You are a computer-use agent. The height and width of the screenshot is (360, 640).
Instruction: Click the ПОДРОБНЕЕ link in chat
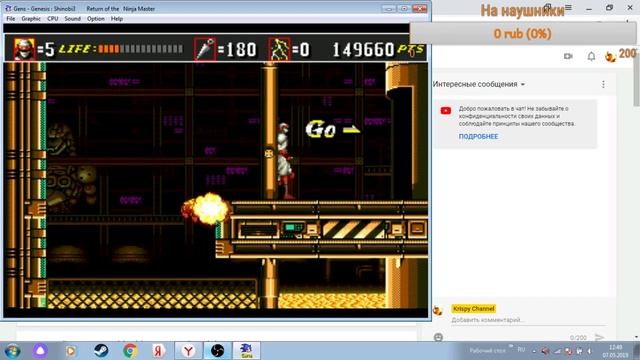pos(478,136)
